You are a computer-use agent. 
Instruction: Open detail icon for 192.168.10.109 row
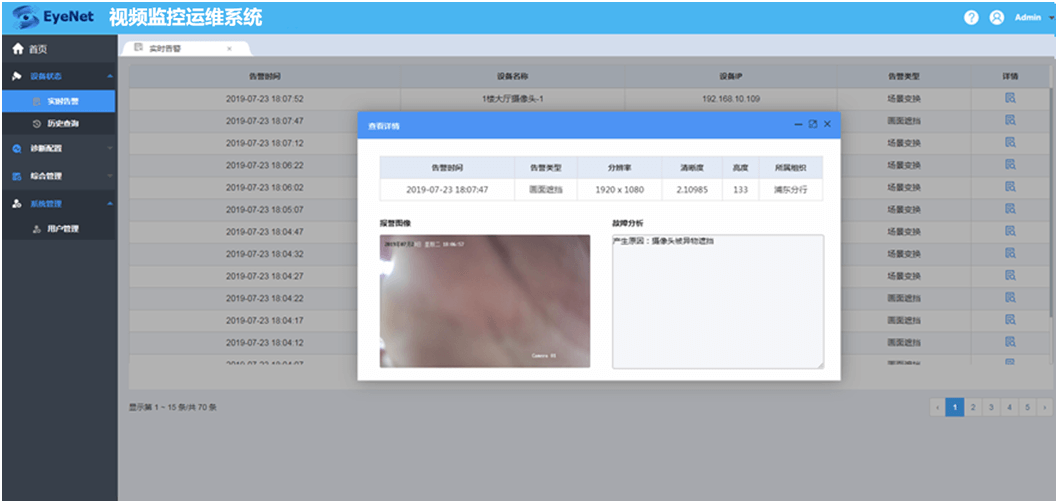point(1010,99)
